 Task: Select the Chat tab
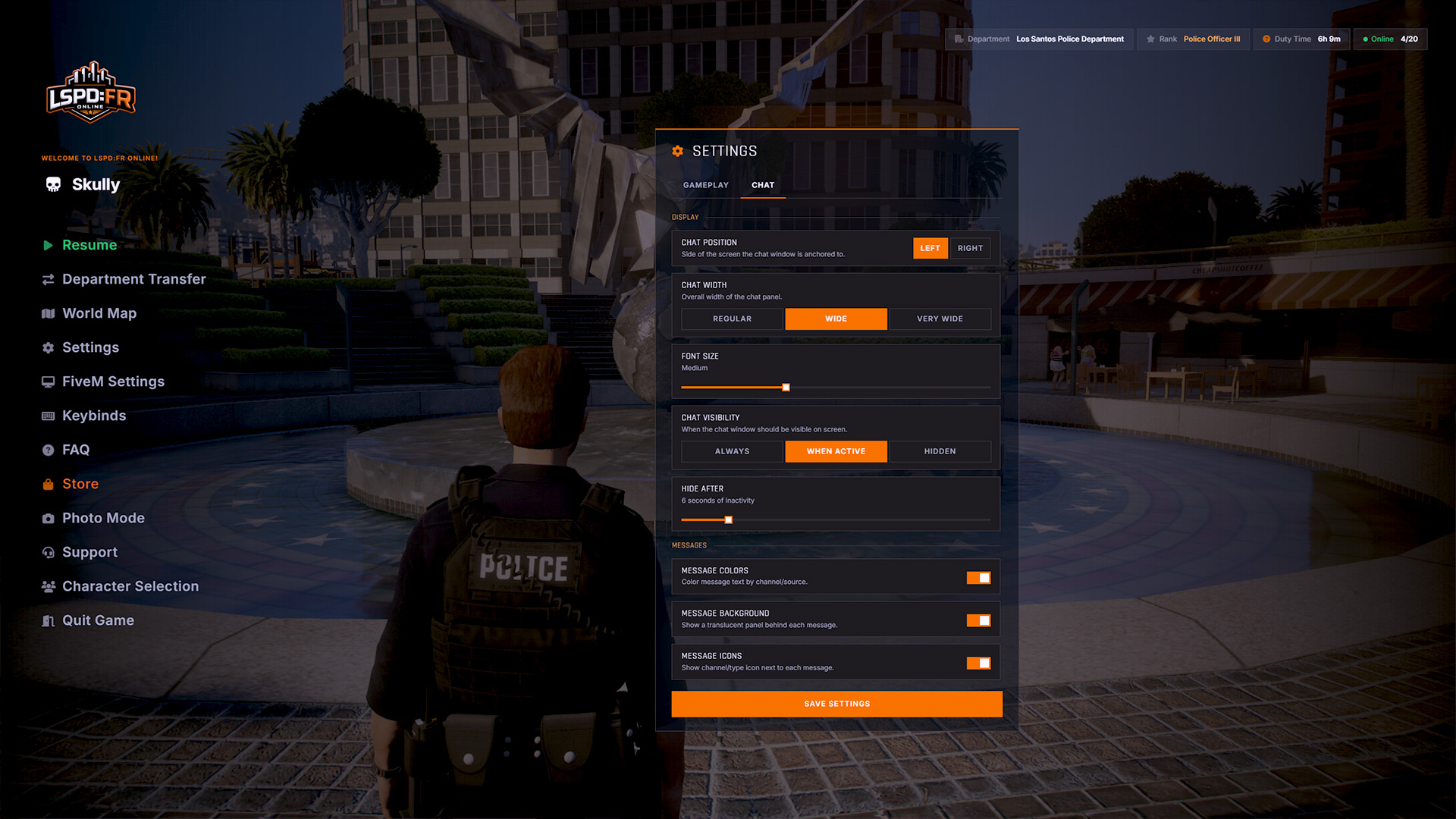763,185
